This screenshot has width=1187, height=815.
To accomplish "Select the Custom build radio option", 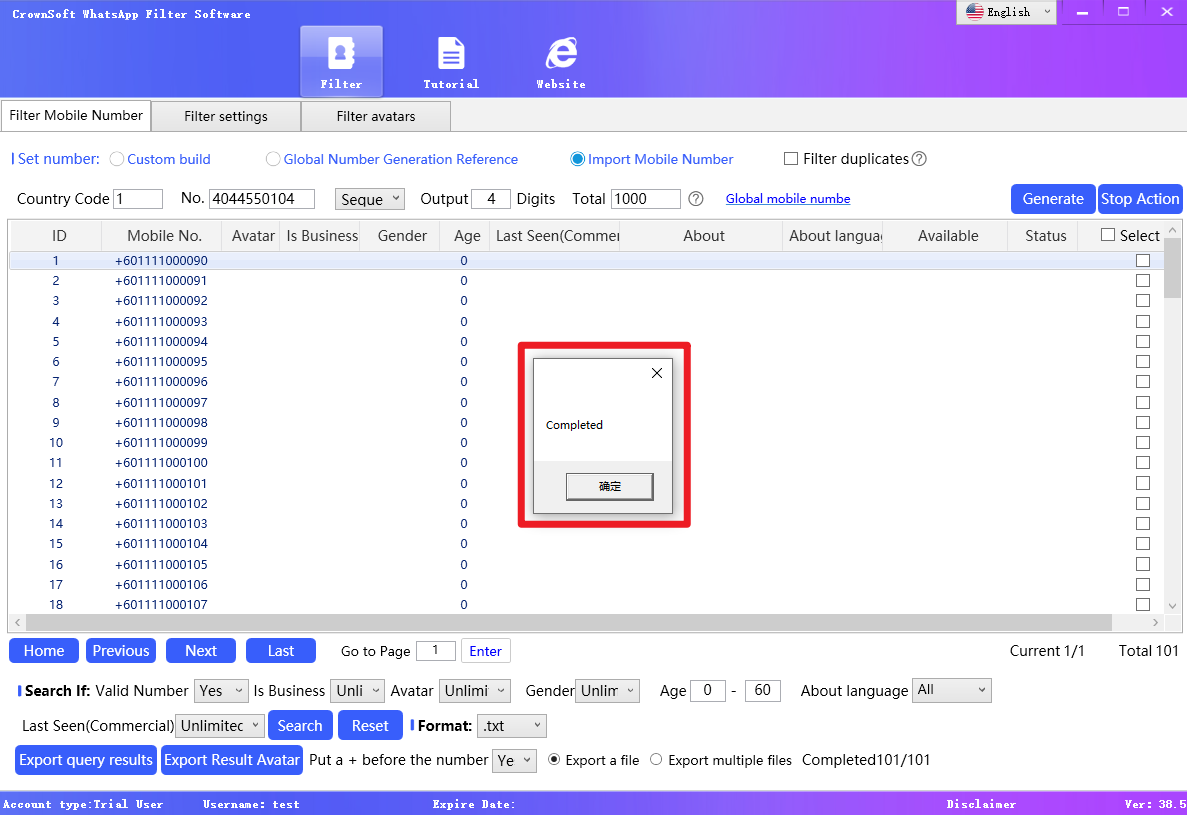I will [117, 159].
